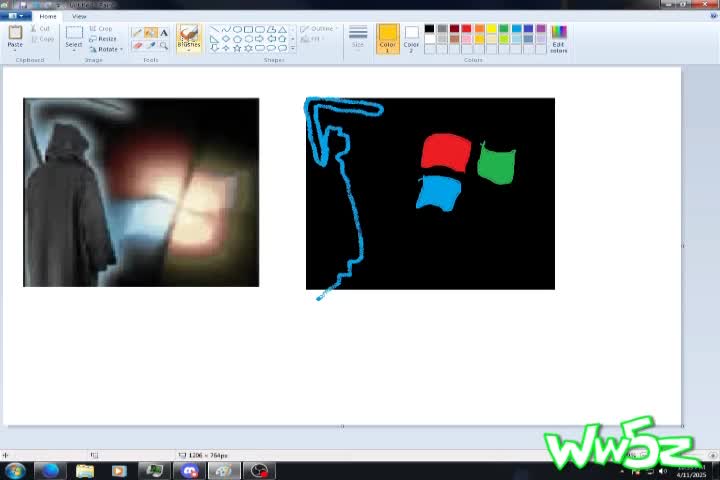Viewport: 720px width, 480px height.
Task: Pick the red color swatch
Action: tap(467, 29)
